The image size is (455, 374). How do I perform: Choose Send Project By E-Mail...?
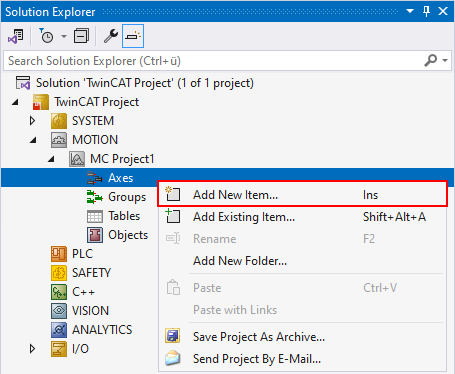tap(303, 359)
